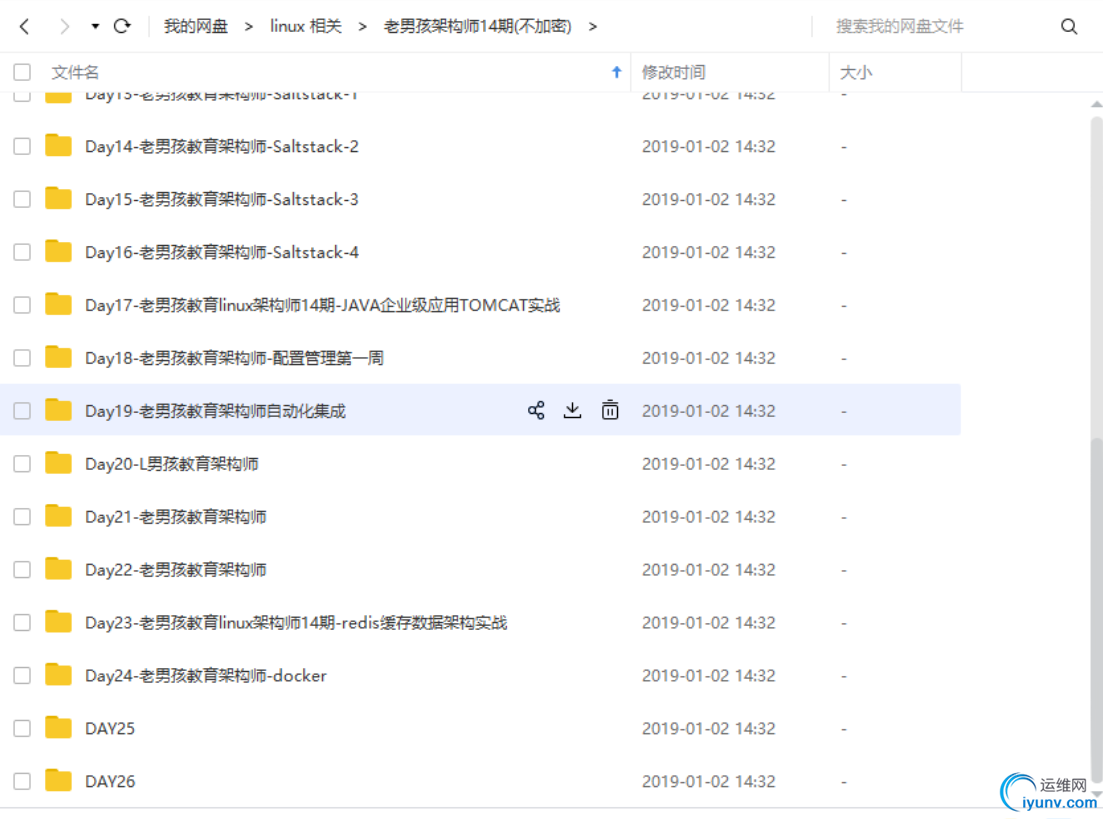Viewport: 1103px width, 819px height.
Task: Toggle the DAY25 row checkbox
Action: (23, 728)
